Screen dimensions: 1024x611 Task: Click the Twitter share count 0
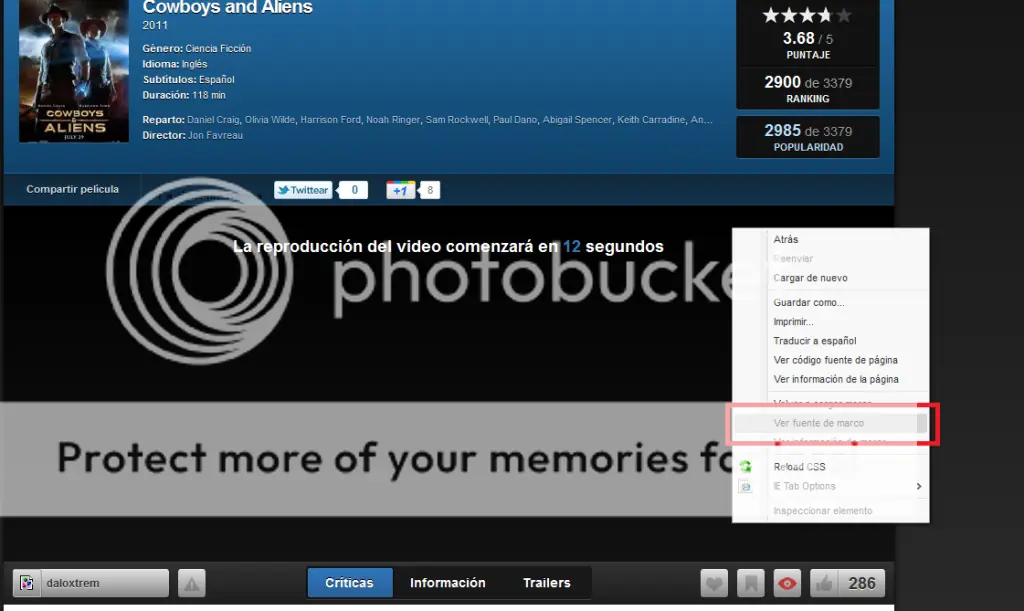pos(354,190)
